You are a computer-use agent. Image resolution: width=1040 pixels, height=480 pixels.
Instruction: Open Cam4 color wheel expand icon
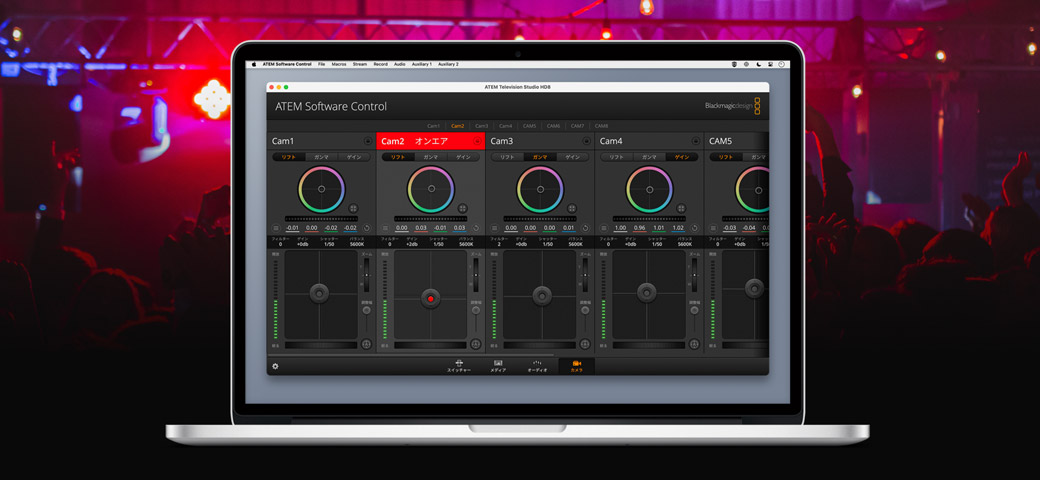pos(682,208)
